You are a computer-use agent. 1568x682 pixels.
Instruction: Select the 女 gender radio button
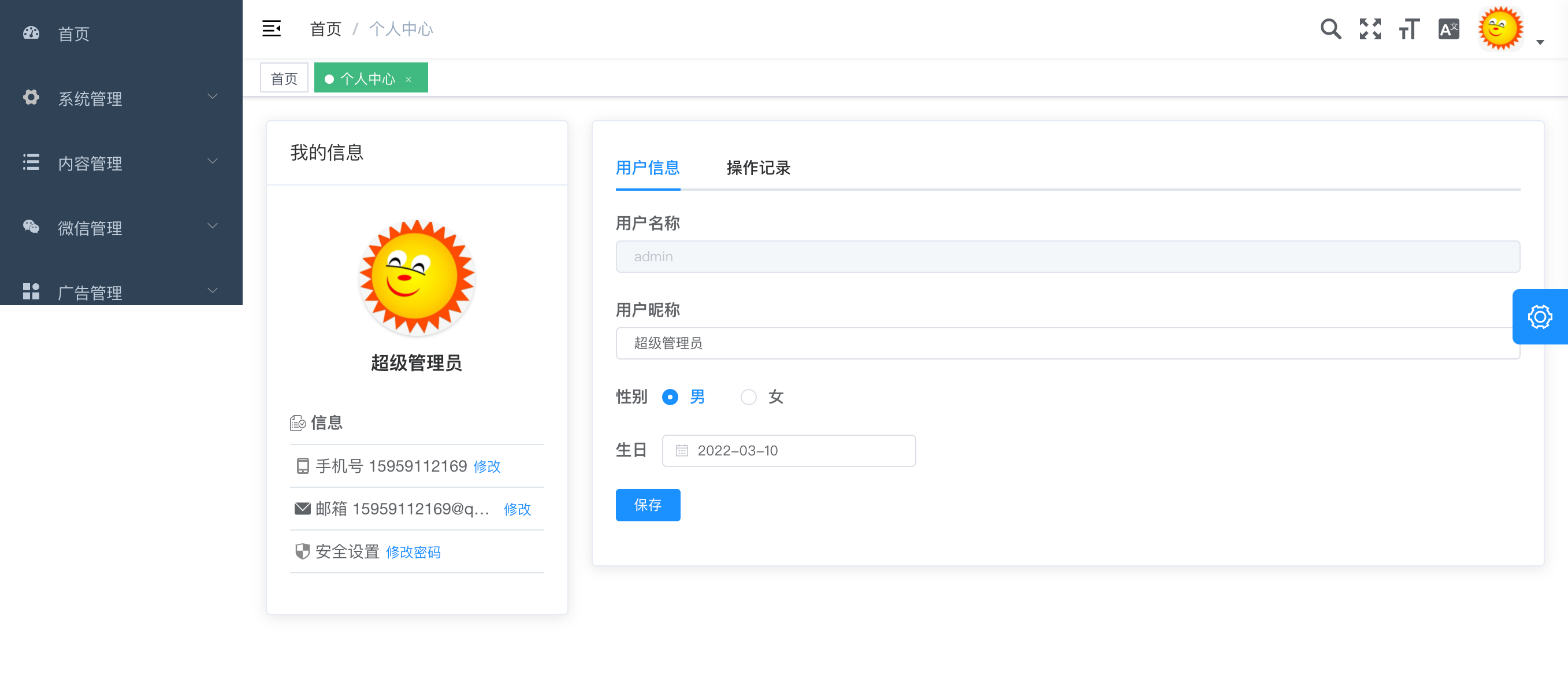coord(748,397)
